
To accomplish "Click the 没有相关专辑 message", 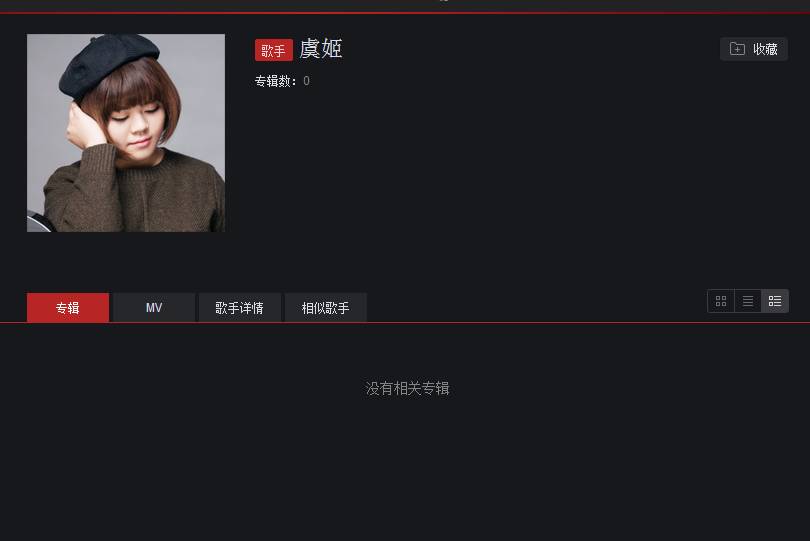I will tap(407, 388).
